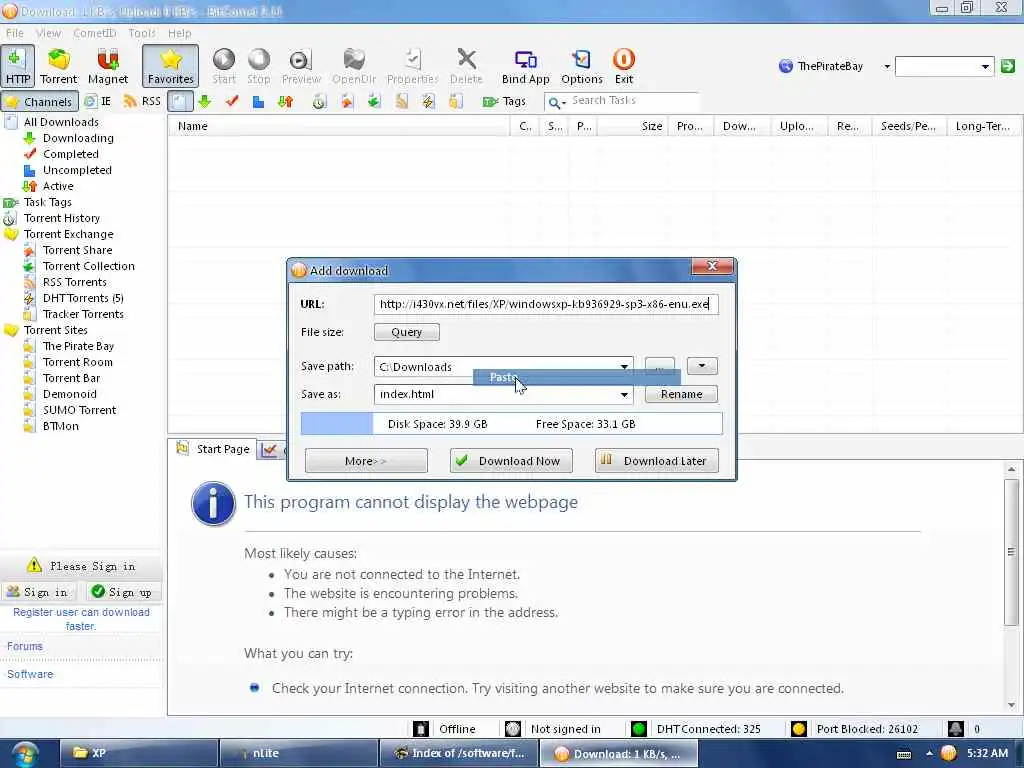Select All Downloads in sidebar

pos(61,122)
